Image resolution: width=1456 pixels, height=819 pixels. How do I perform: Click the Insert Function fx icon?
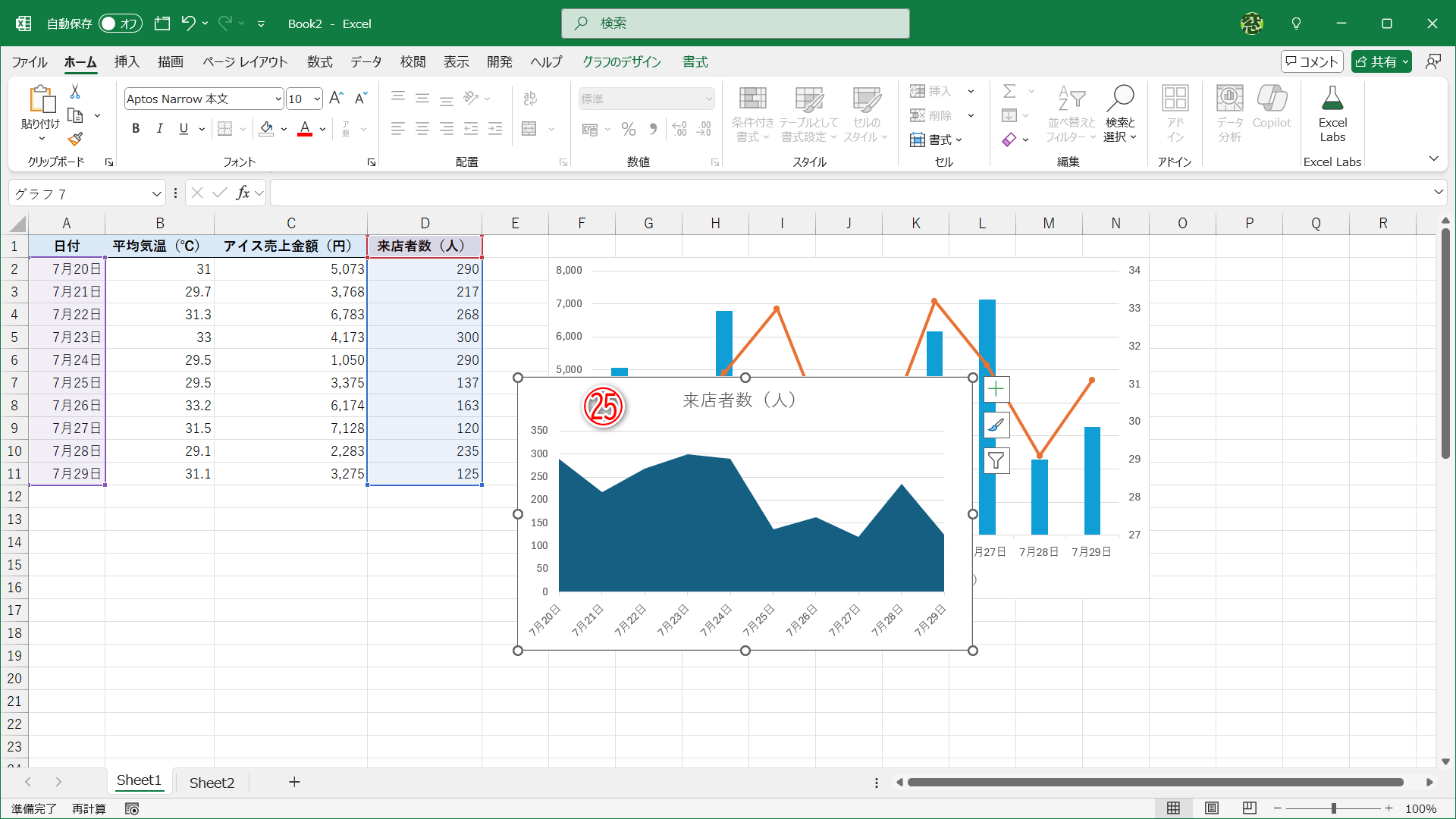pos(243,193)
